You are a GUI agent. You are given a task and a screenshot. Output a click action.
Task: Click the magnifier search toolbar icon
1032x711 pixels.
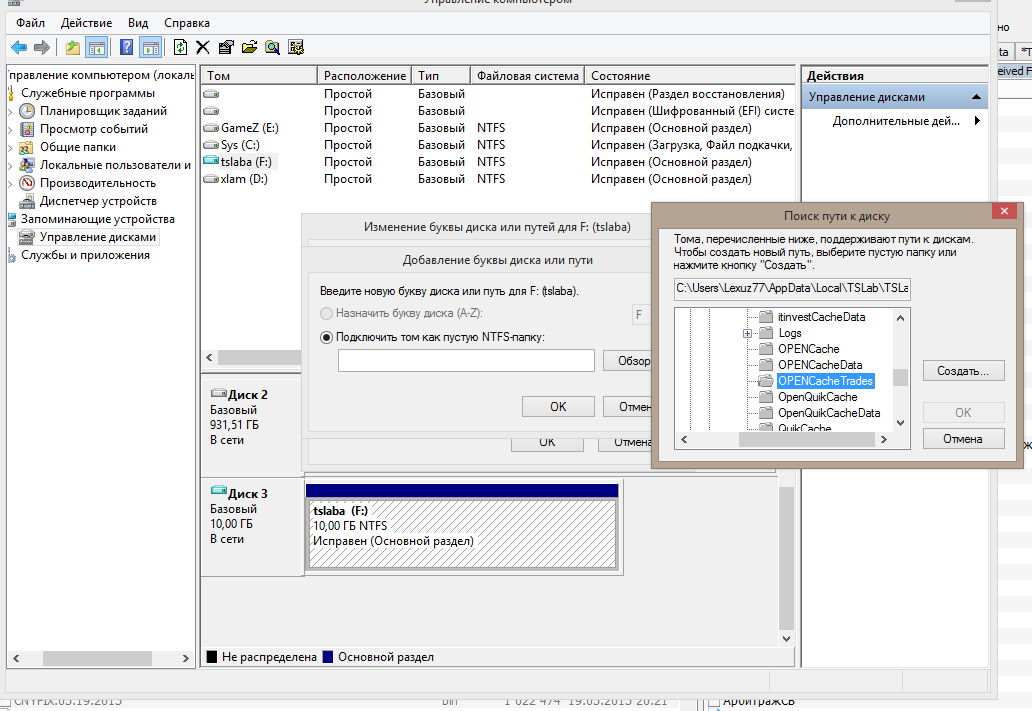[272, 47]
